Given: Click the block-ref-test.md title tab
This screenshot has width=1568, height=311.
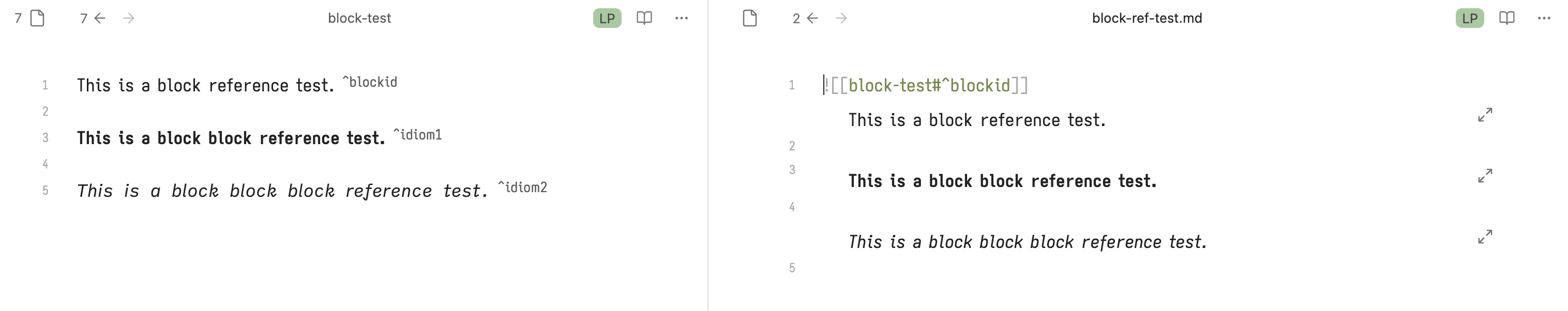Looking at the screenshot, I should pyautogui.click(x=1147, y=18).
